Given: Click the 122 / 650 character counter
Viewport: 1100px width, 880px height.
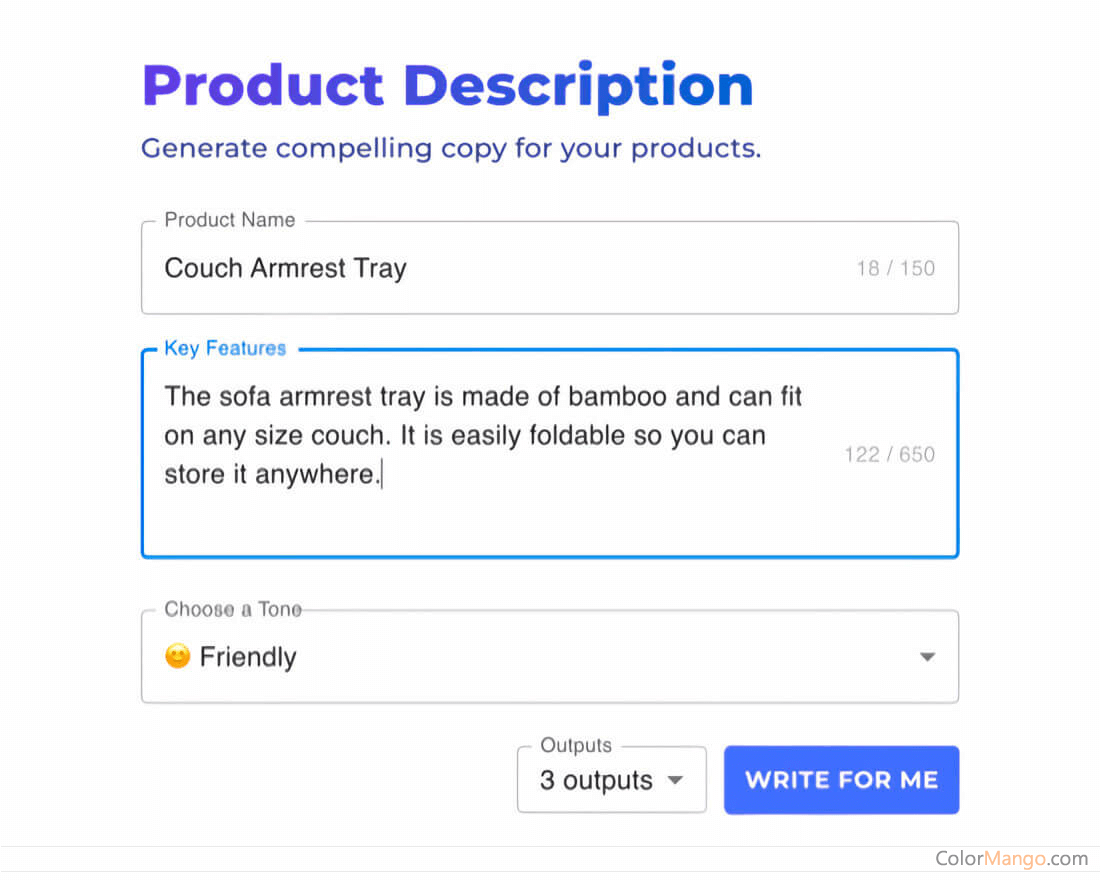Looking at the screenshot, I should tap(889, 454).
